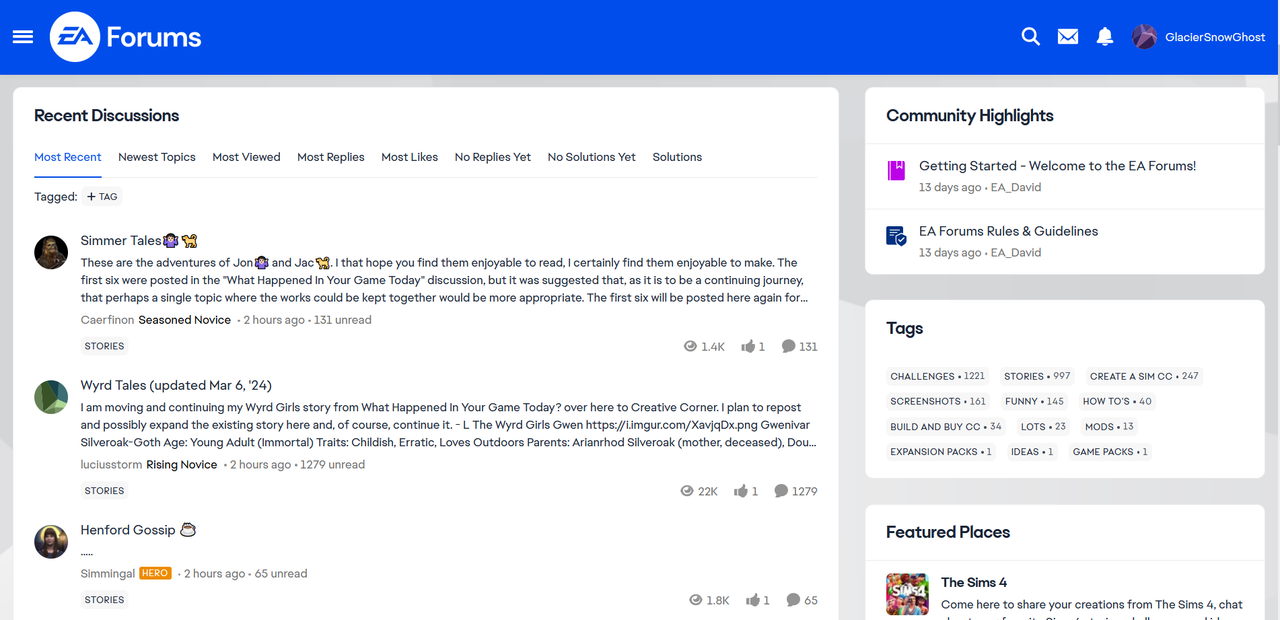Open the Wyrd Tales discussion
The height and width of the screenshot is (620, 1280).
(176, 385)
